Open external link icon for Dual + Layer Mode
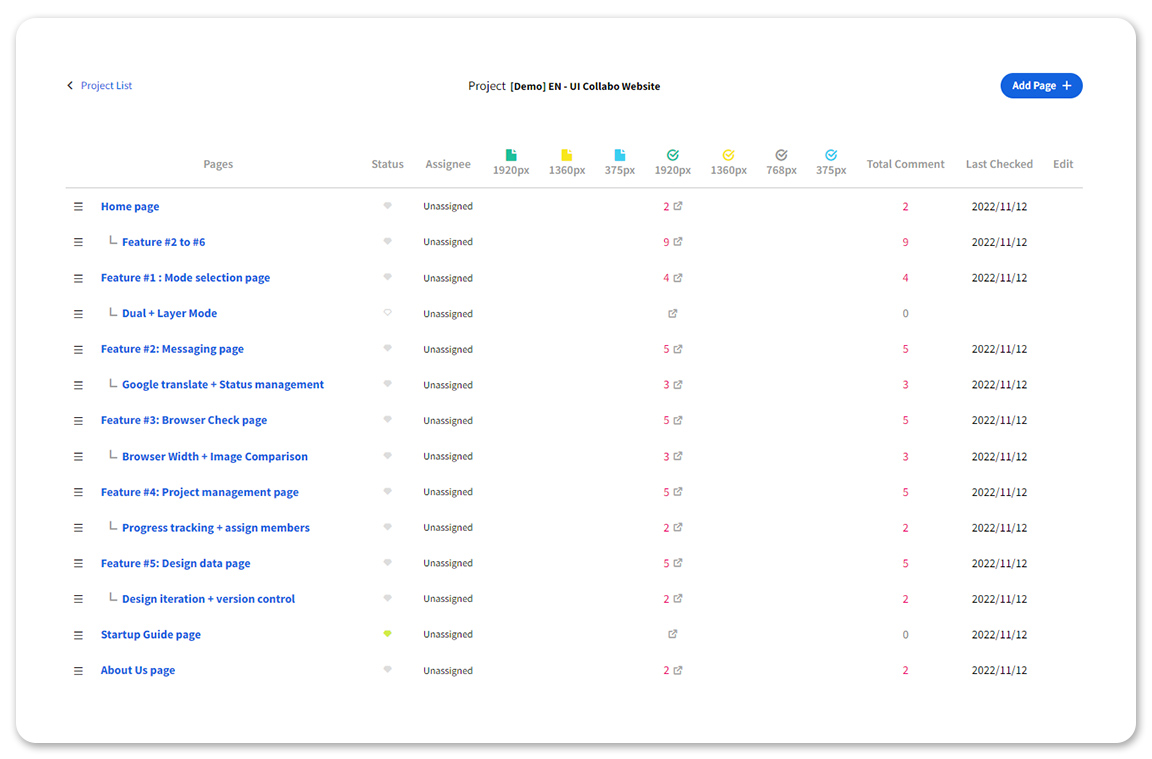The height and width of the screenshot is (759, 1152). click(x=673, y=314)
